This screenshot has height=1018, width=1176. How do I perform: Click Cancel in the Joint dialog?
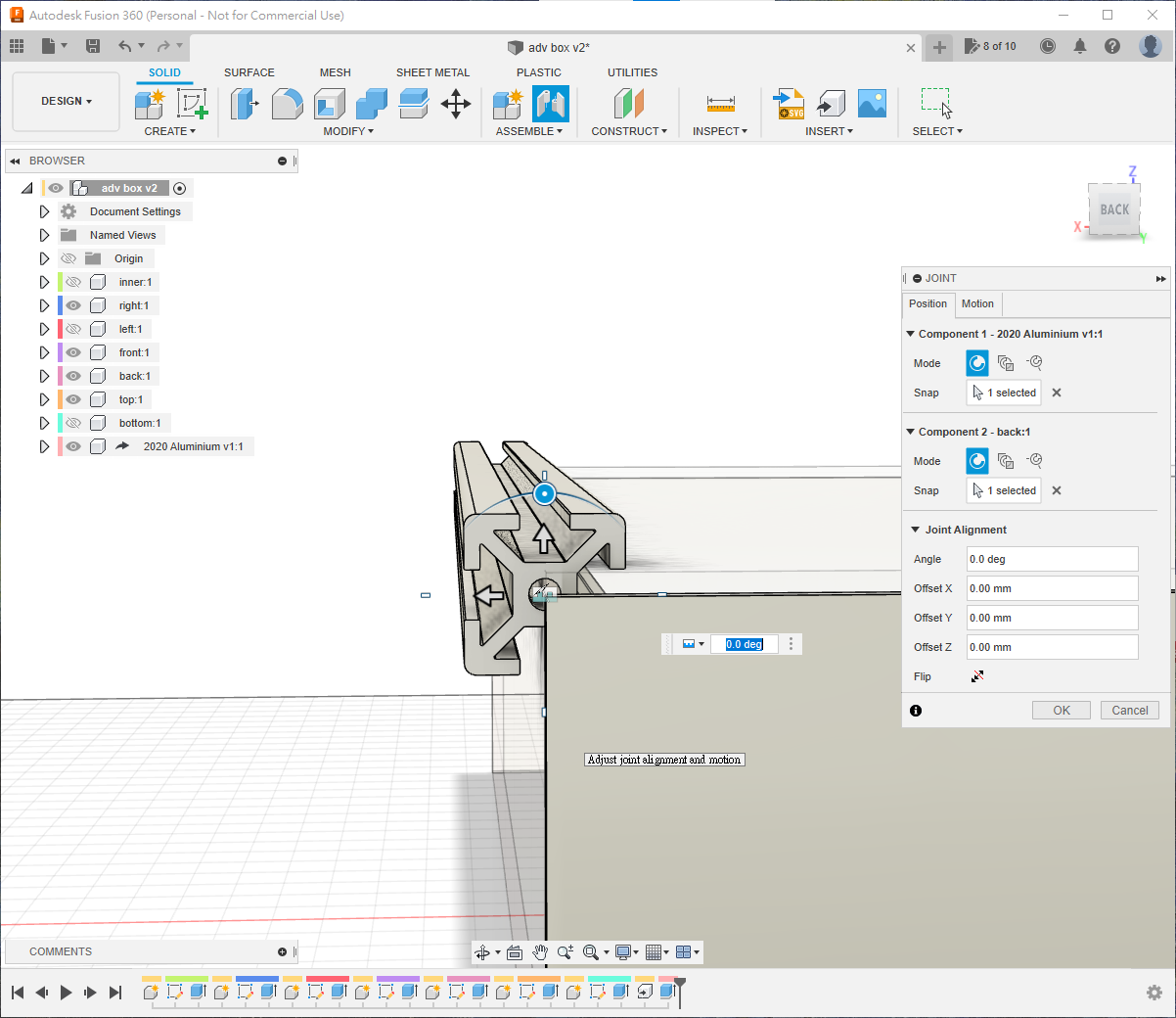pyautogui.click(x=1129, y=711)
